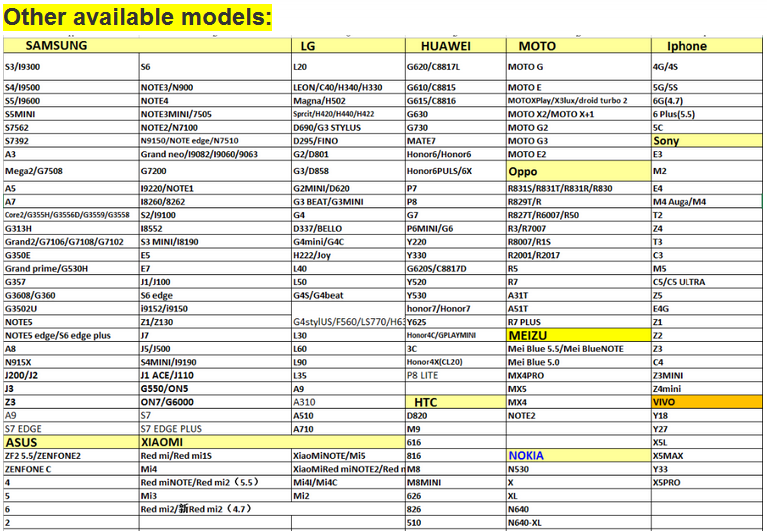The width and height of the screenshot is (767, 532).
Task: Select cell "R831S/R831T/R831R/R830"
Action: click(579, 188)
